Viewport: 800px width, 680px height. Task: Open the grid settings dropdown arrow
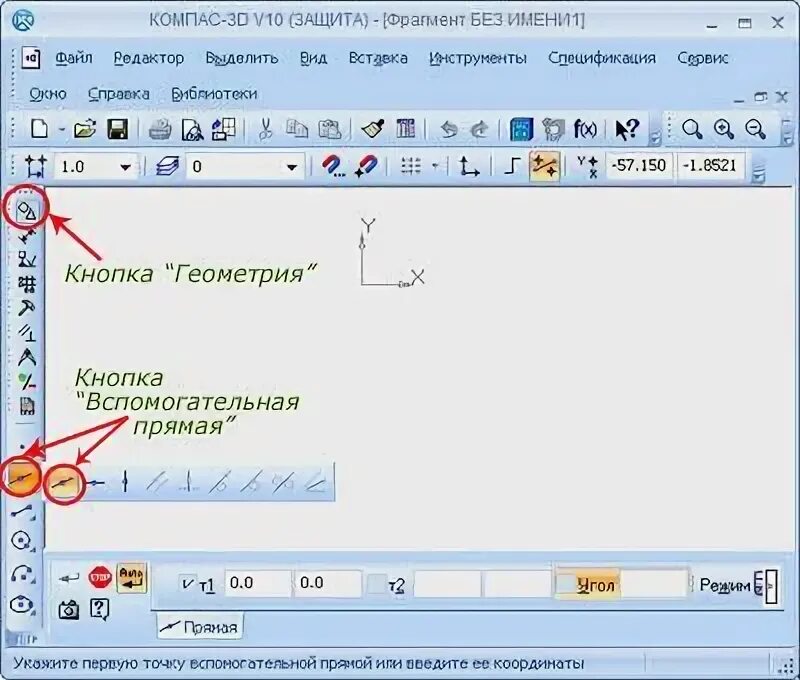435,166
